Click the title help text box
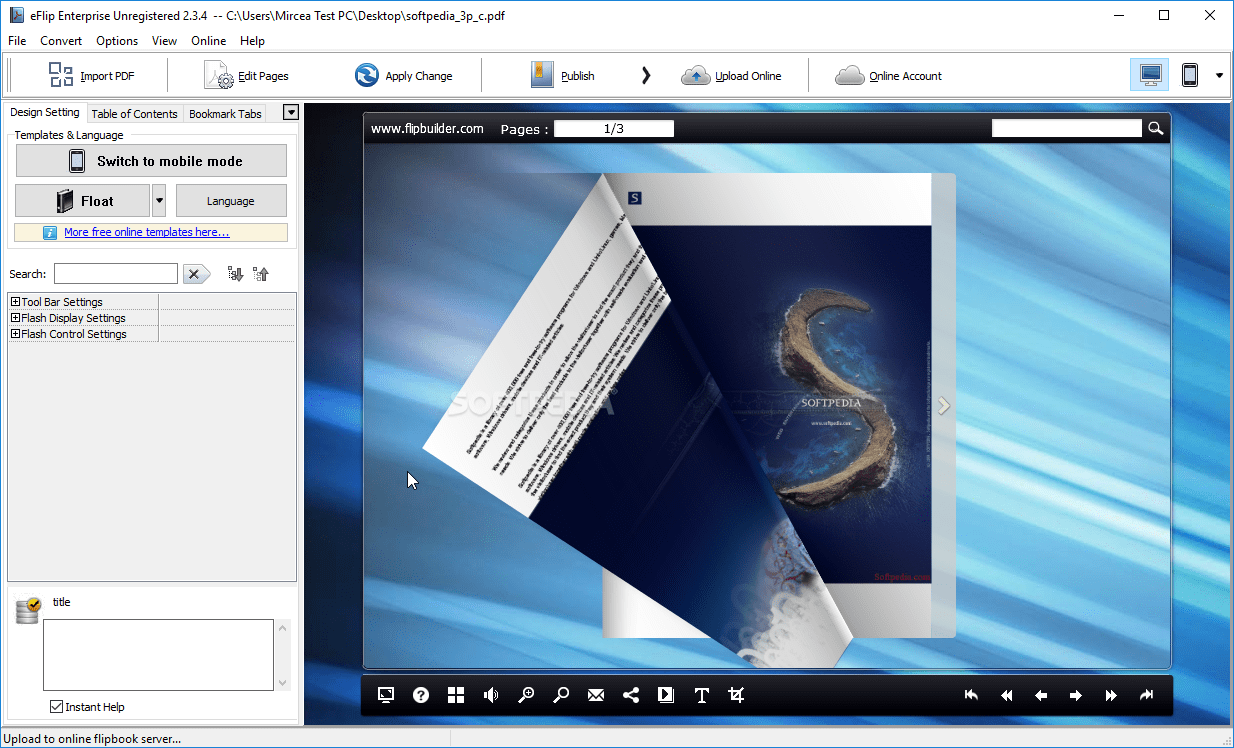The image size is (1234, 748). (158, 655)
